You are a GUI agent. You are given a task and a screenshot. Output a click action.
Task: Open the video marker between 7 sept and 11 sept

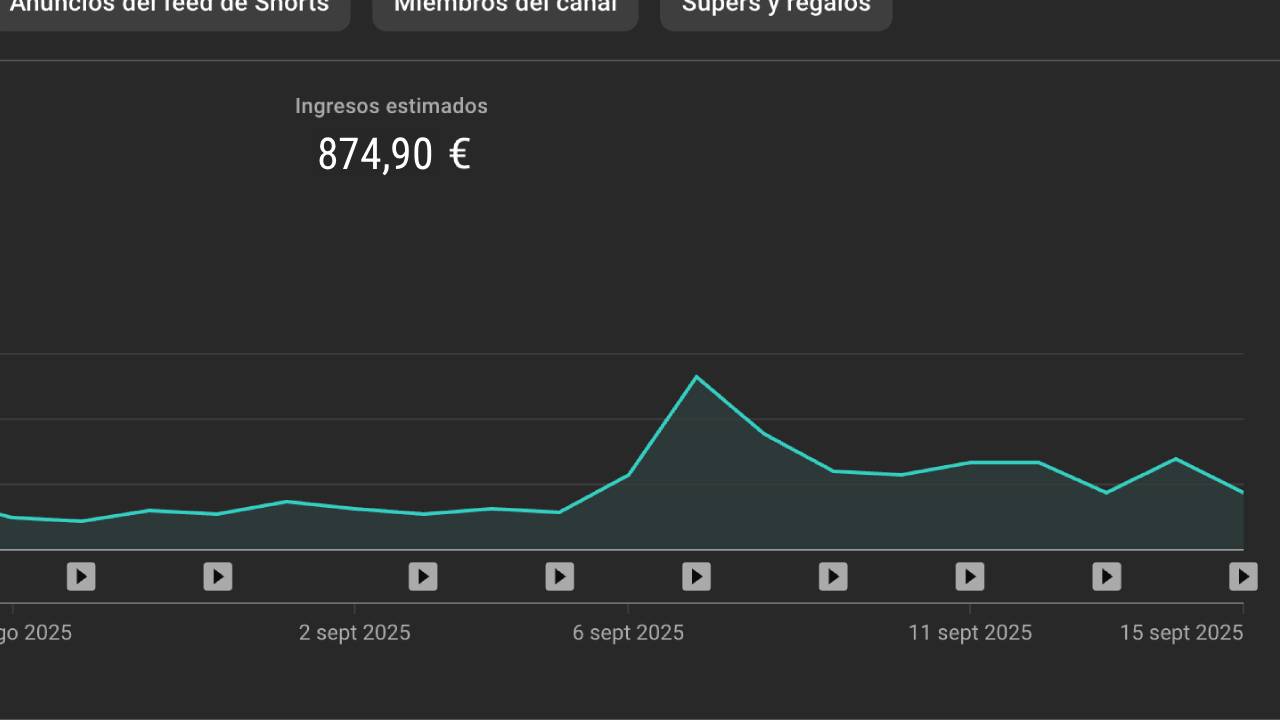point(832,577)
